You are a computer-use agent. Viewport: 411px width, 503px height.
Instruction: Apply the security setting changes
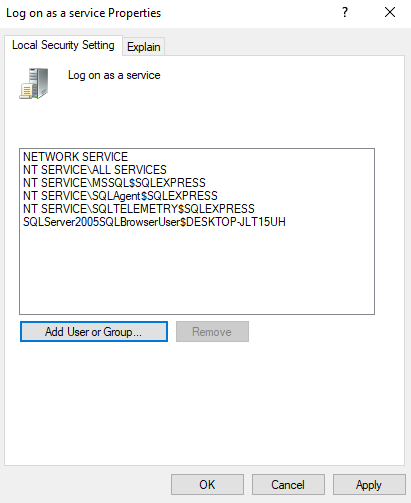(x=369, y=485)
